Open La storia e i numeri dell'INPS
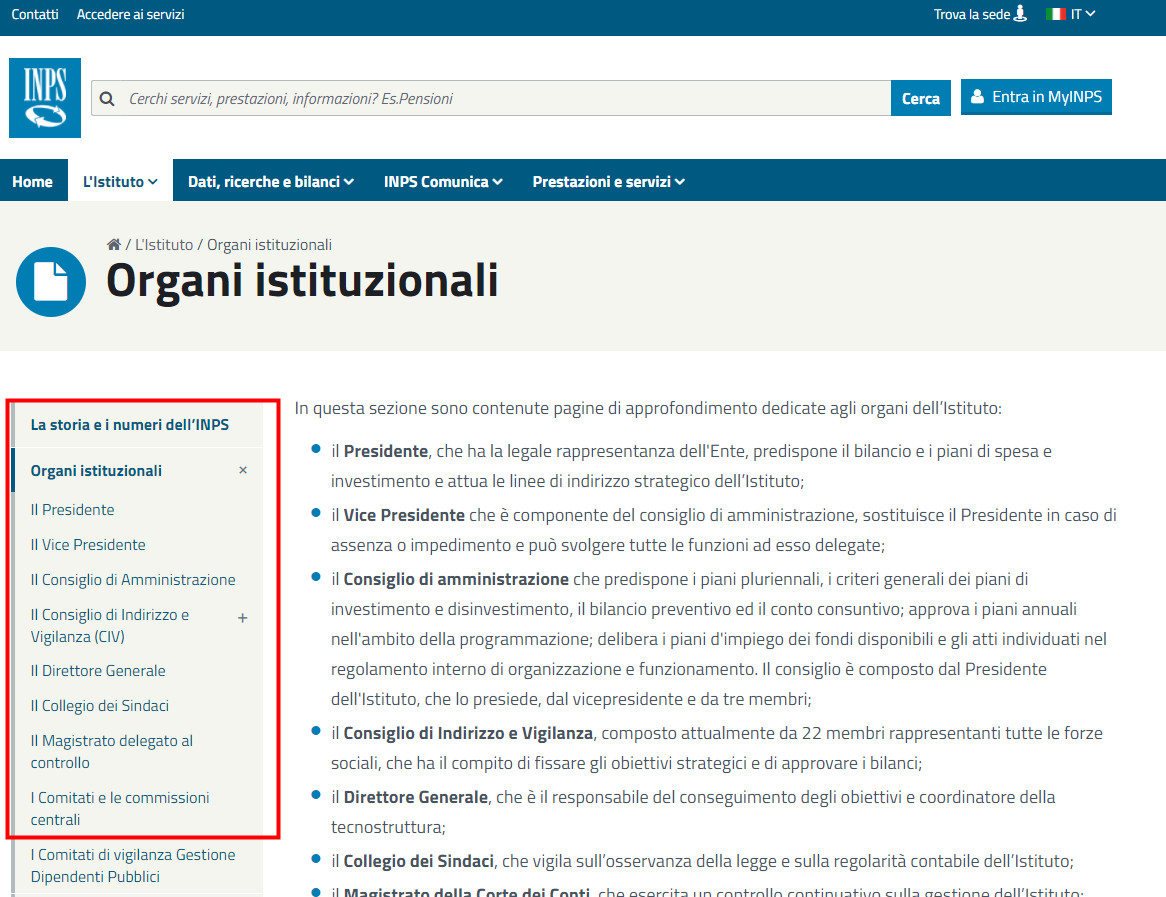This screenshot has height=897, width=1166. coord(129,425)
